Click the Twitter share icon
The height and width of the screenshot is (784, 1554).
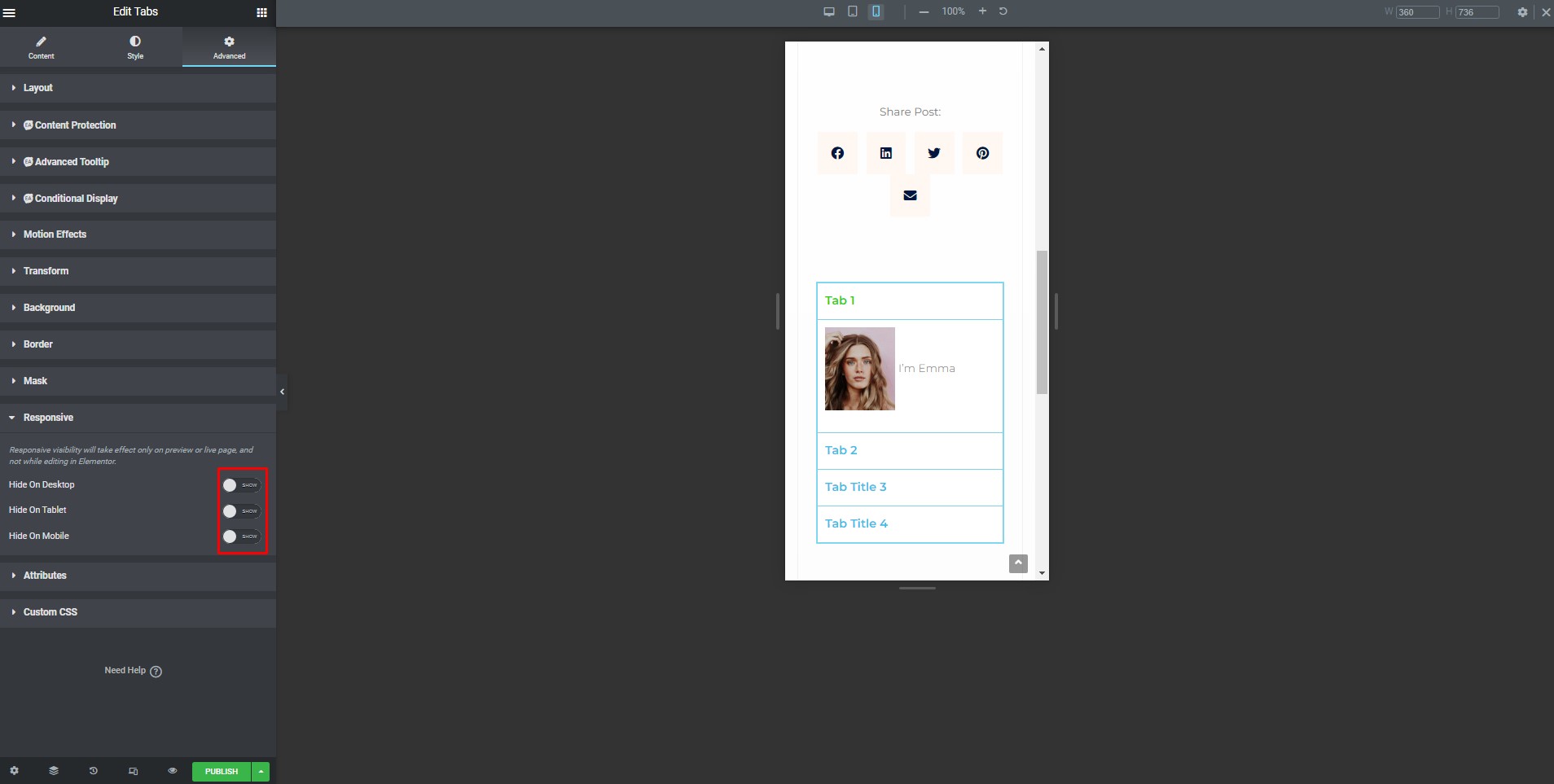point(934,153)
